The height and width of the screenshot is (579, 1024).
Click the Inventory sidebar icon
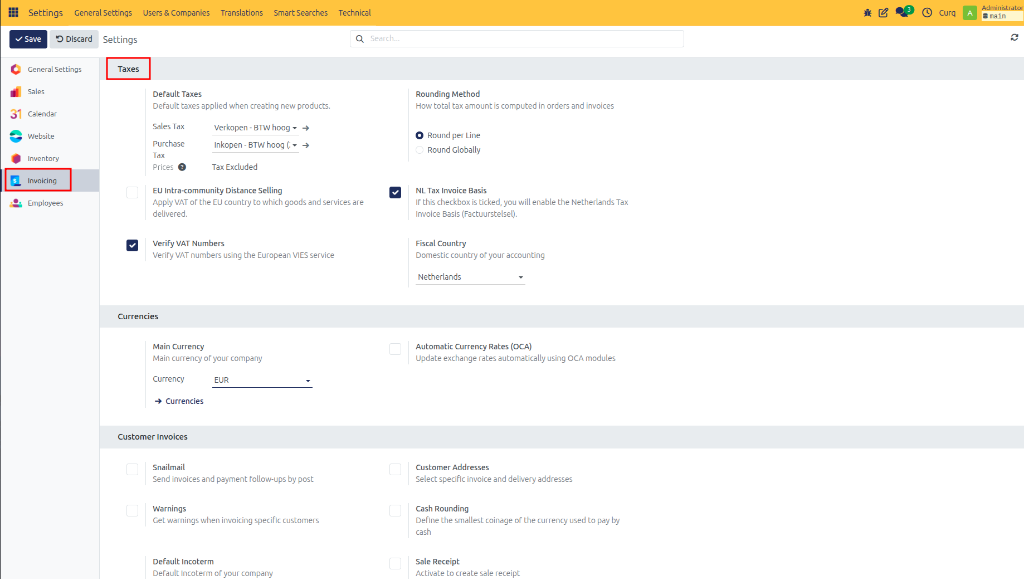click(16, 158)
